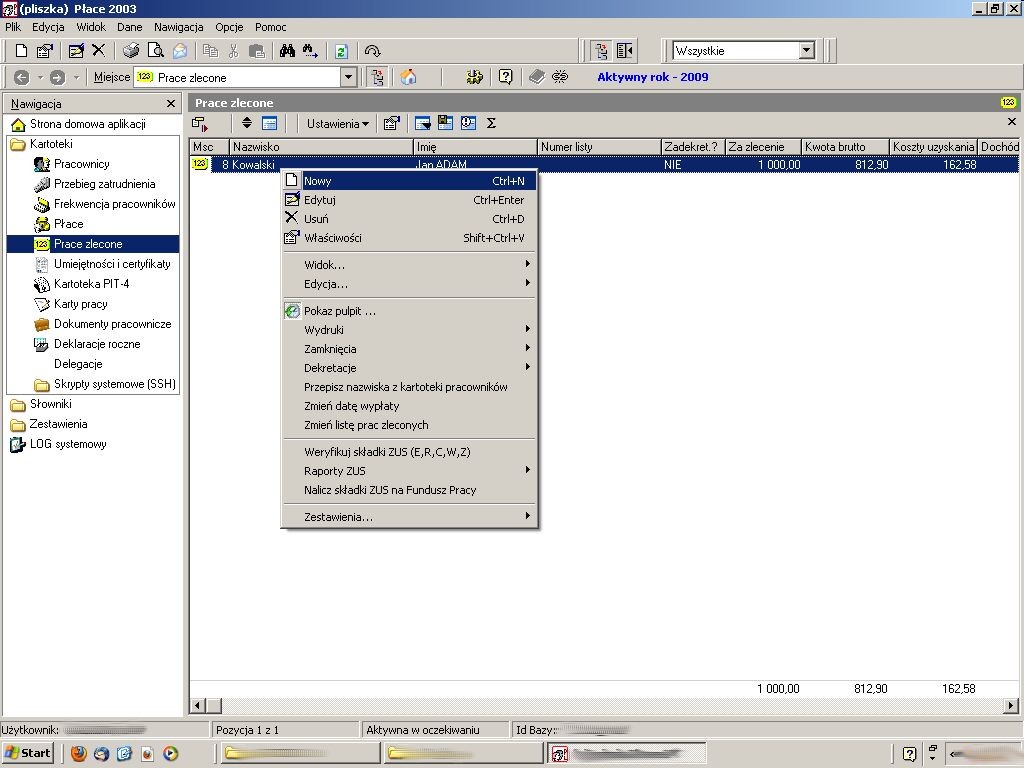
Task: Expand the Dekretacje submenu
Action: click(x=409, y=368)
